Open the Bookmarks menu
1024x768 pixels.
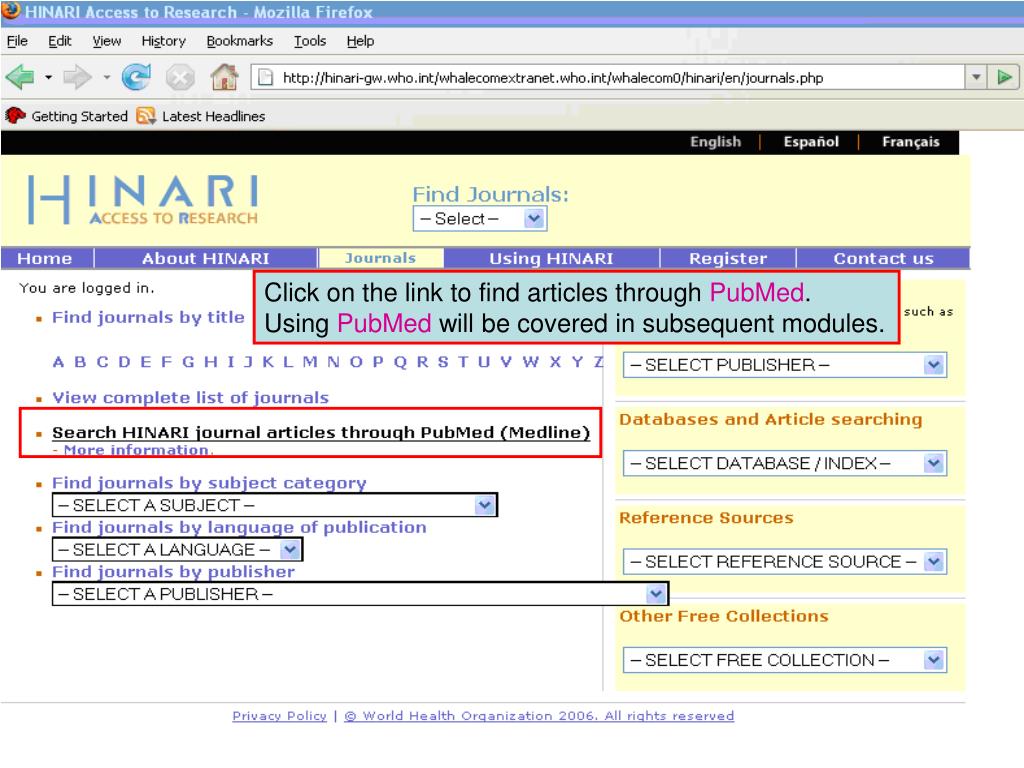tap(240, 41)
